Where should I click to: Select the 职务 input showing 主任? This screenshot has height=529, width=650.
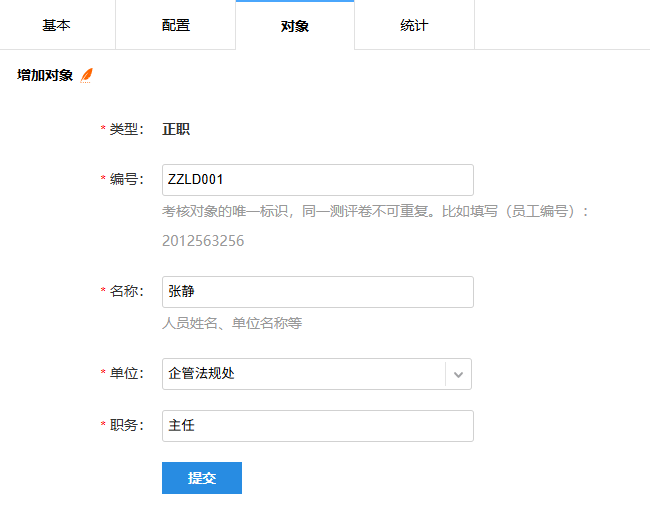pyautogui.click(x=317, y=426)
